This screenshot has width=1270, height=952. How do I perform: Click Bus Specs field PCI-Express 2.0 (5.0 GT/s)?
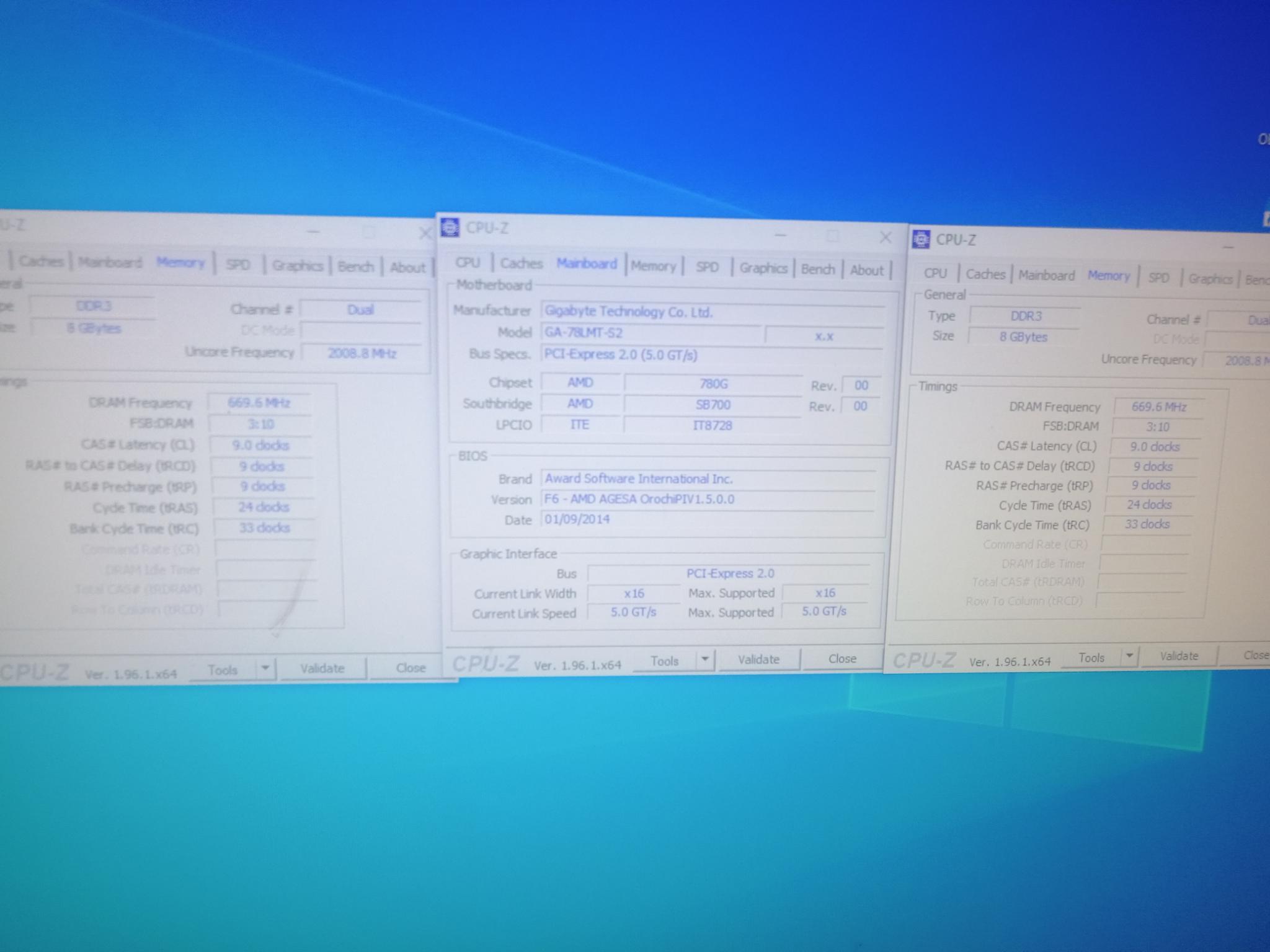point(713,355)
